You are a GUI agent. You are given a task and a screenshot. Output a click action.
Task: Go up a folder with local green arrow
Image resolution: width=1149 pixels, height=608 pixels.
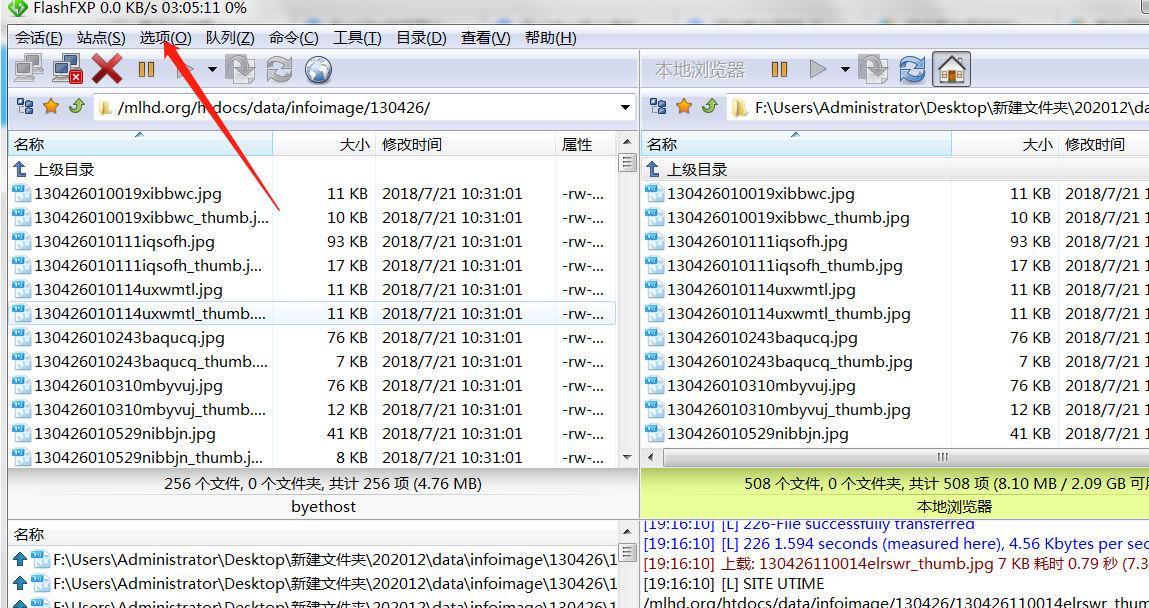pos(710,106)
